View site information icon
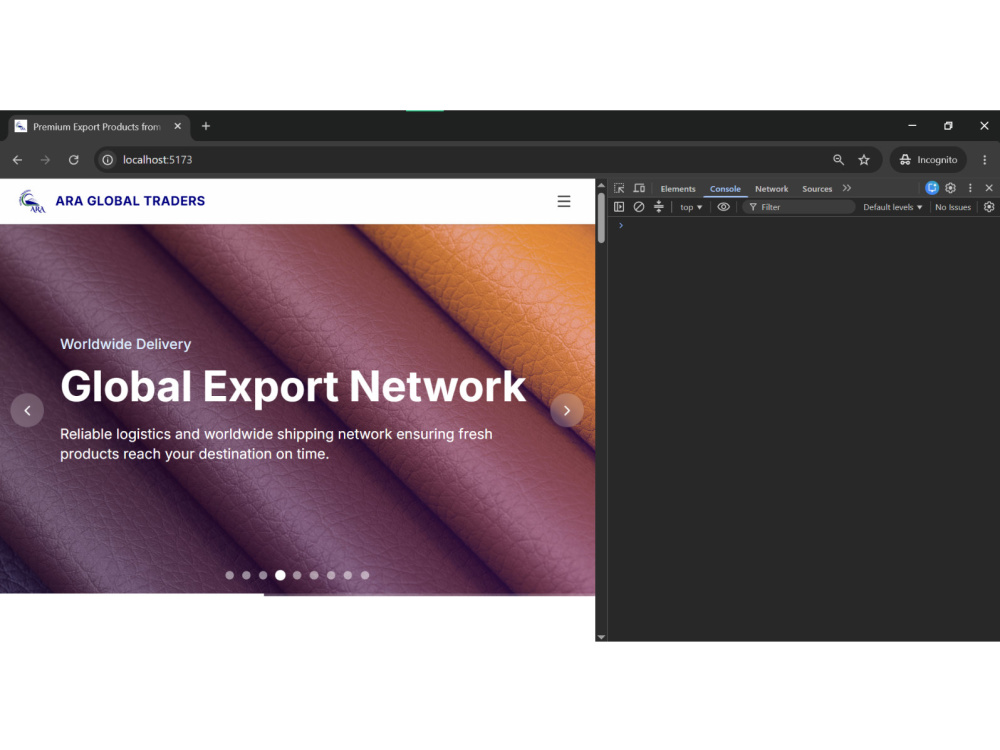The image size is (1000, 750). (x=108, y=160)
